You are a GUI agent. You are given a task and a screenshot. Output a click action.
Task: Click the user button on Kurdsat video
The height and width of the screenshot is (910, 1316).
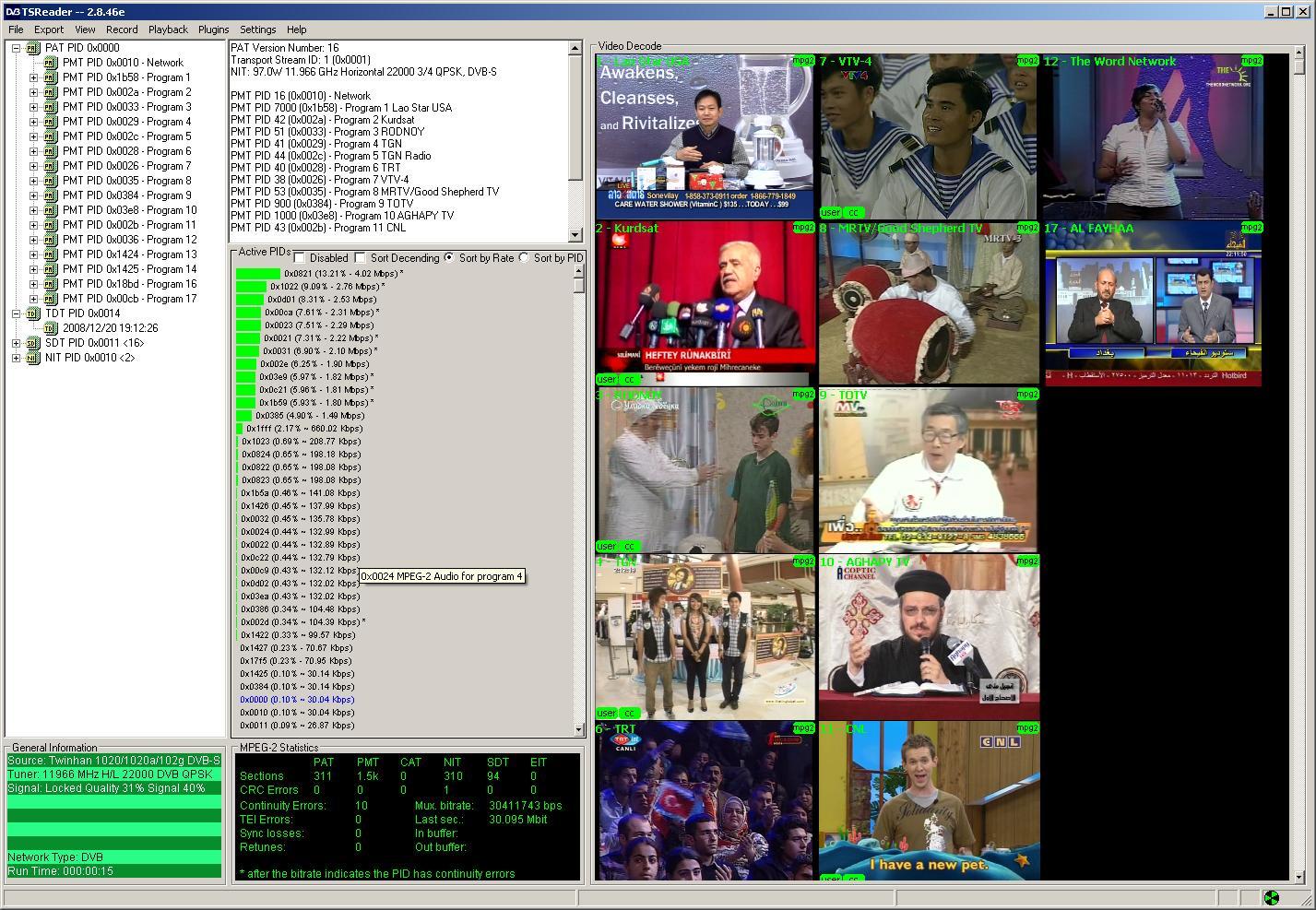(x=606, y=379)
